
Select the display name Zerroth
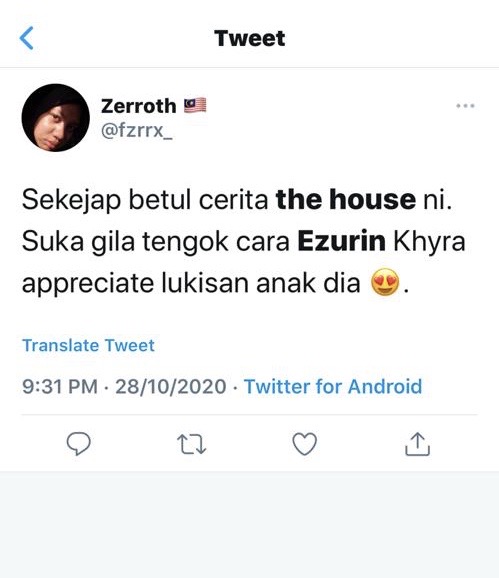click(x=139, y=106)
